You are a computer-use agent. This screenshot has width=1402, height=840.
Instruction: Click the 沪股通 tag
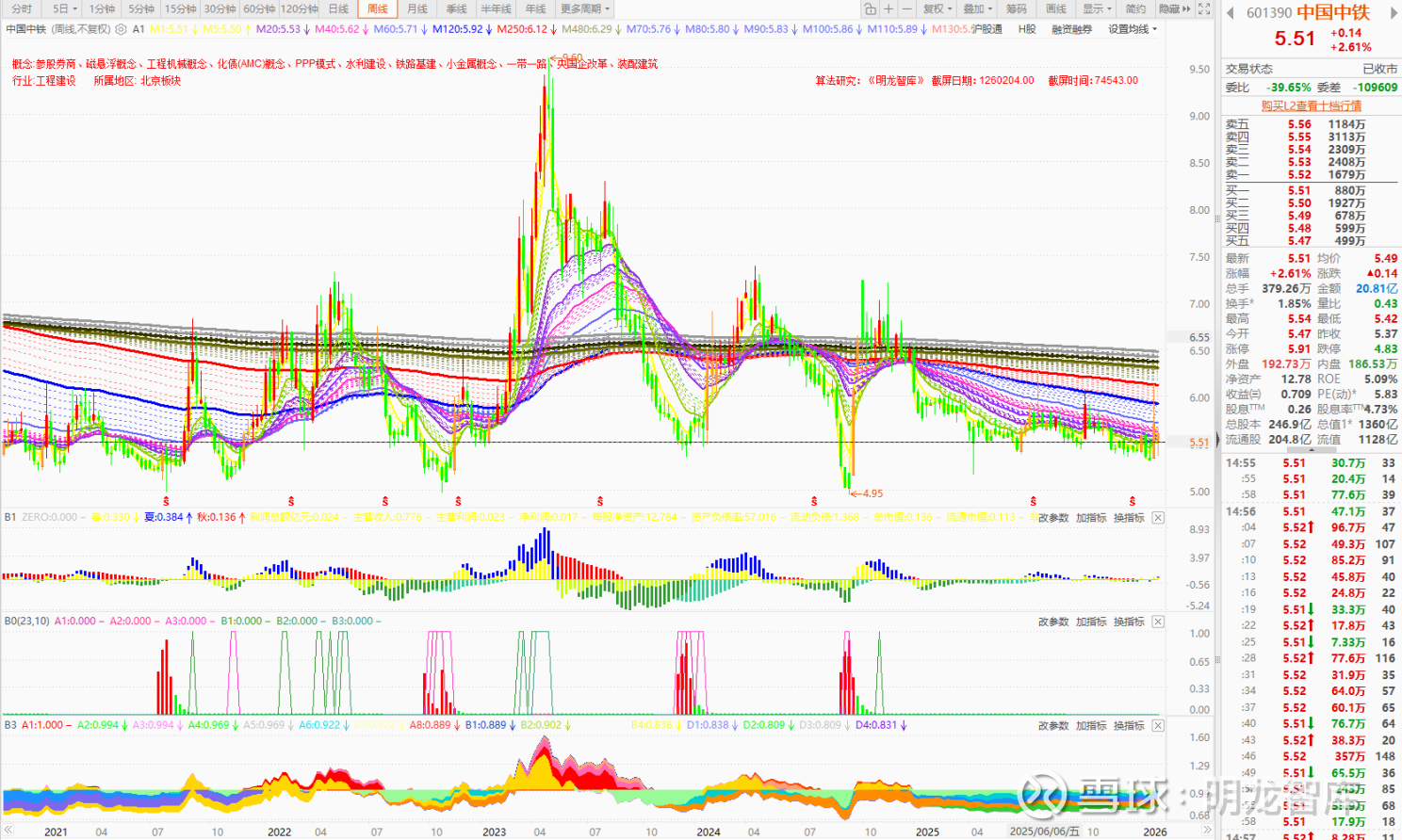986,29
